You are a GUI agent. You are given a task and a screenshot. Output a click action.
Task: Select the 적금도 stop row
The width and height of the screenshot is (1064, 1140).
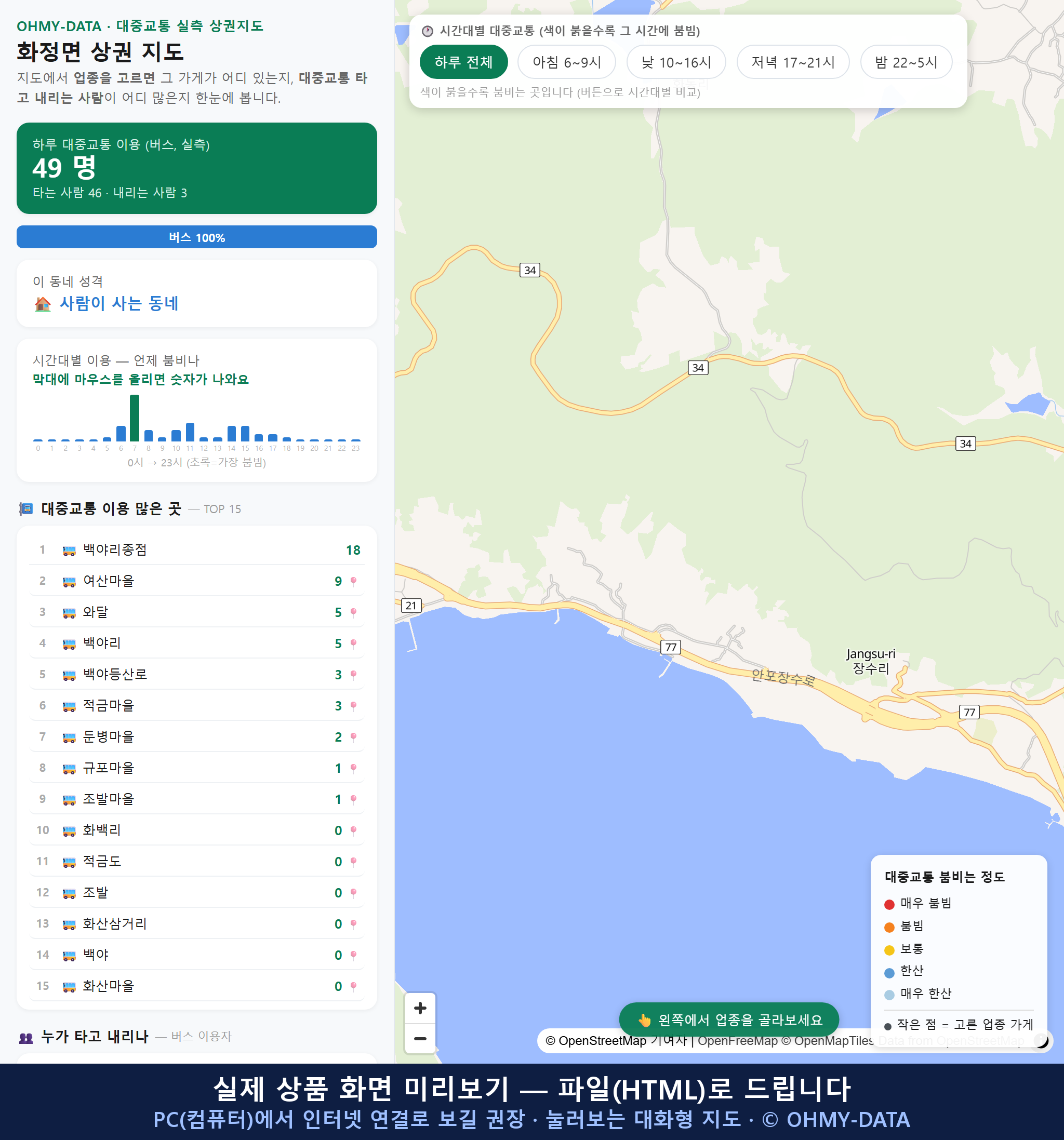coord(197,862)
